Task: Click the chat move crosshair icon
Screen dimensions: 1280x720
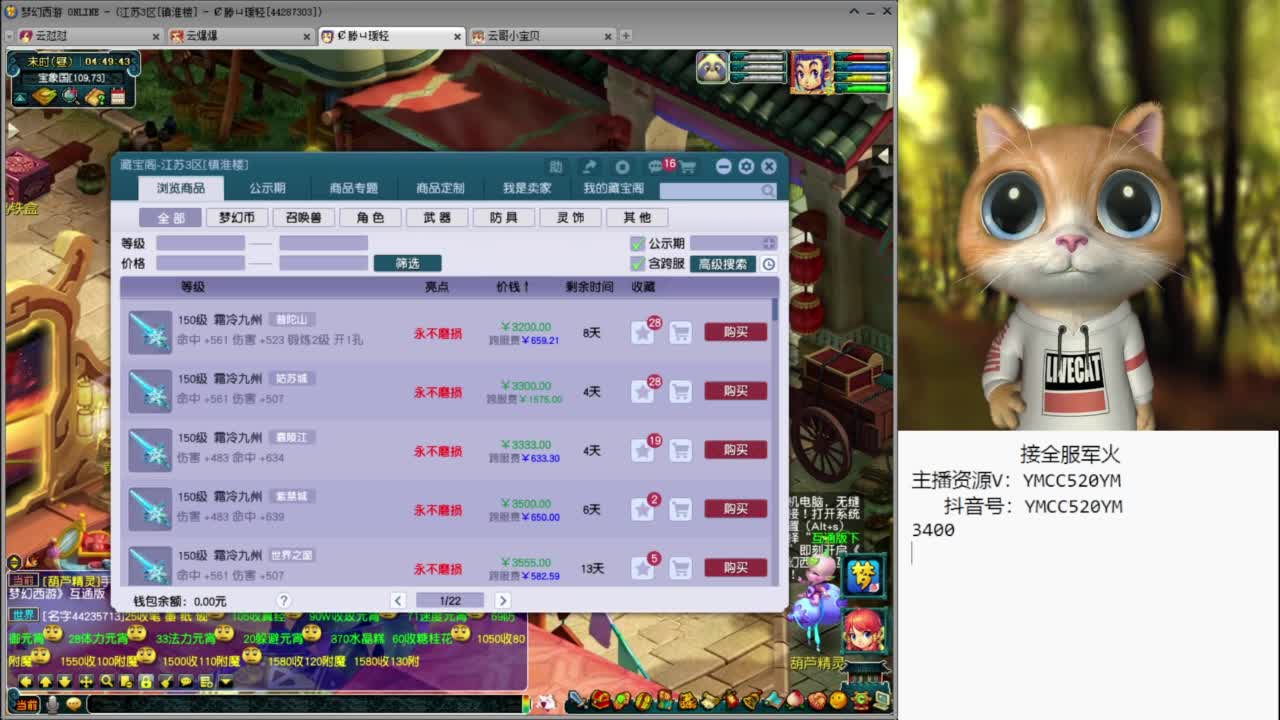Action: point(86,681)
